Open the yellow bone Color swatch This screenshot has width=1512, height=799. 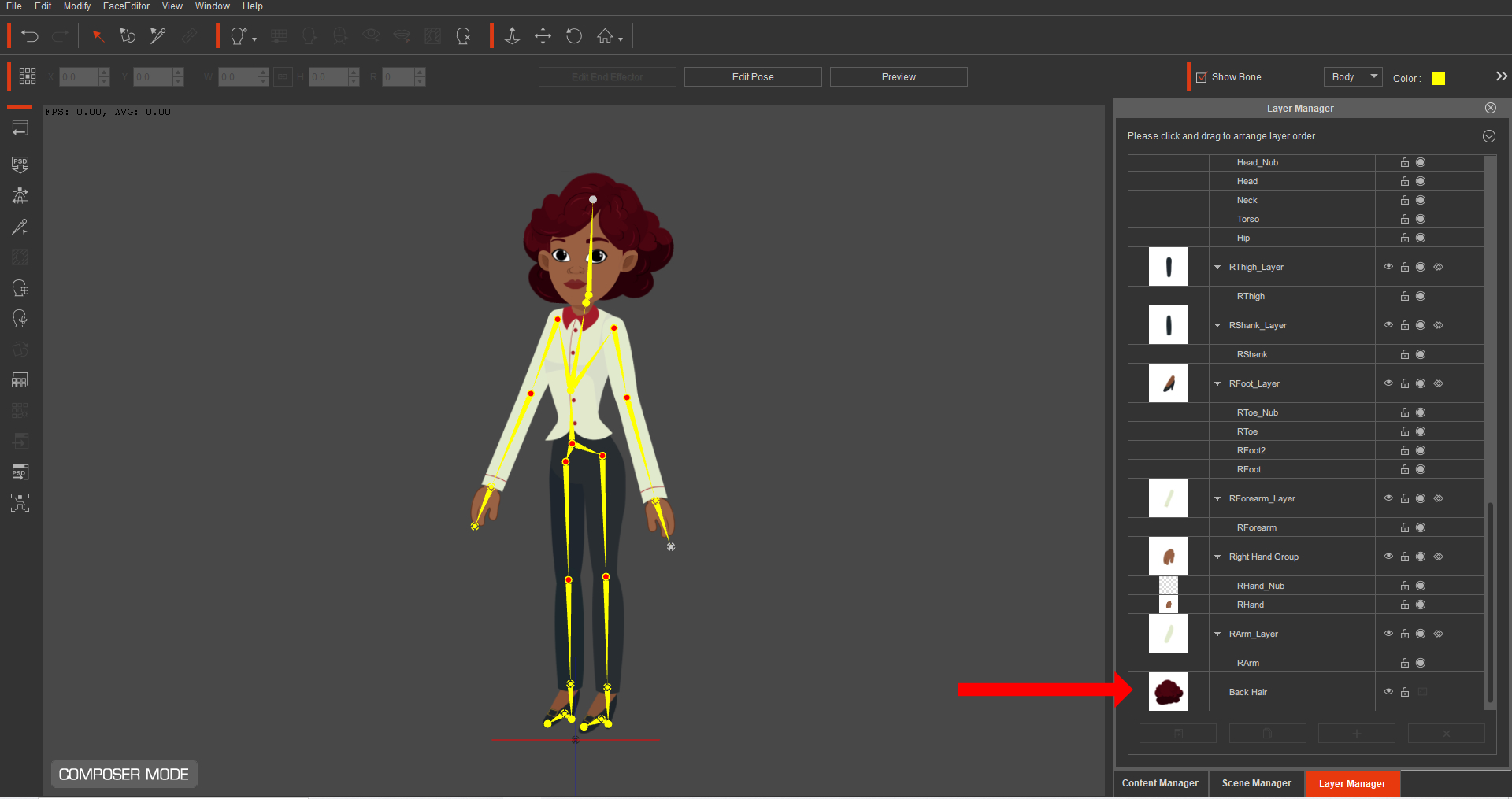coord(1438,78)
